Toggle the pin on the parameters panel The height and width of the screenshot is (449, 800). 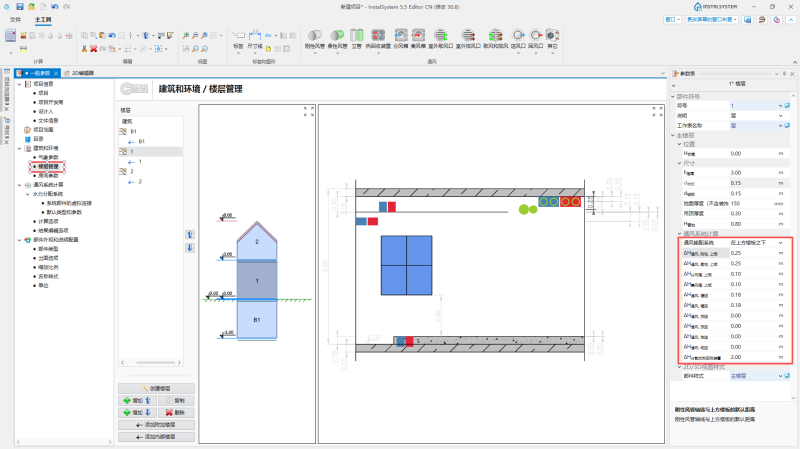(784, 73)
